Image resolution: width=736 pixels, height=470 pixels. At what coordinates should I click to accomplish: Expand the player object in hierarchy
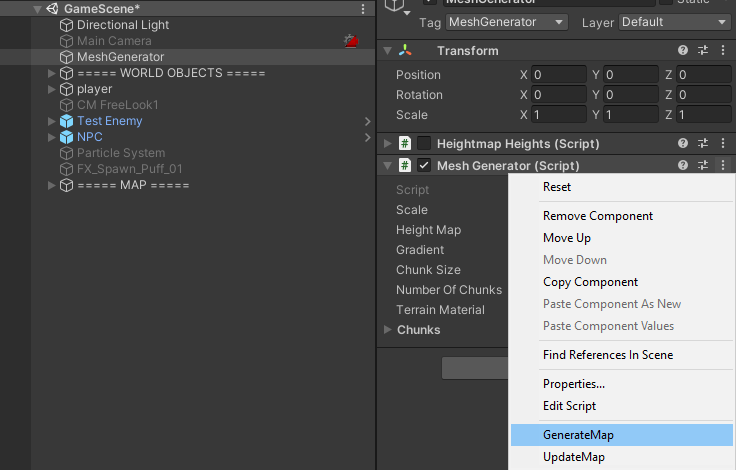click(x=53, y=89)
